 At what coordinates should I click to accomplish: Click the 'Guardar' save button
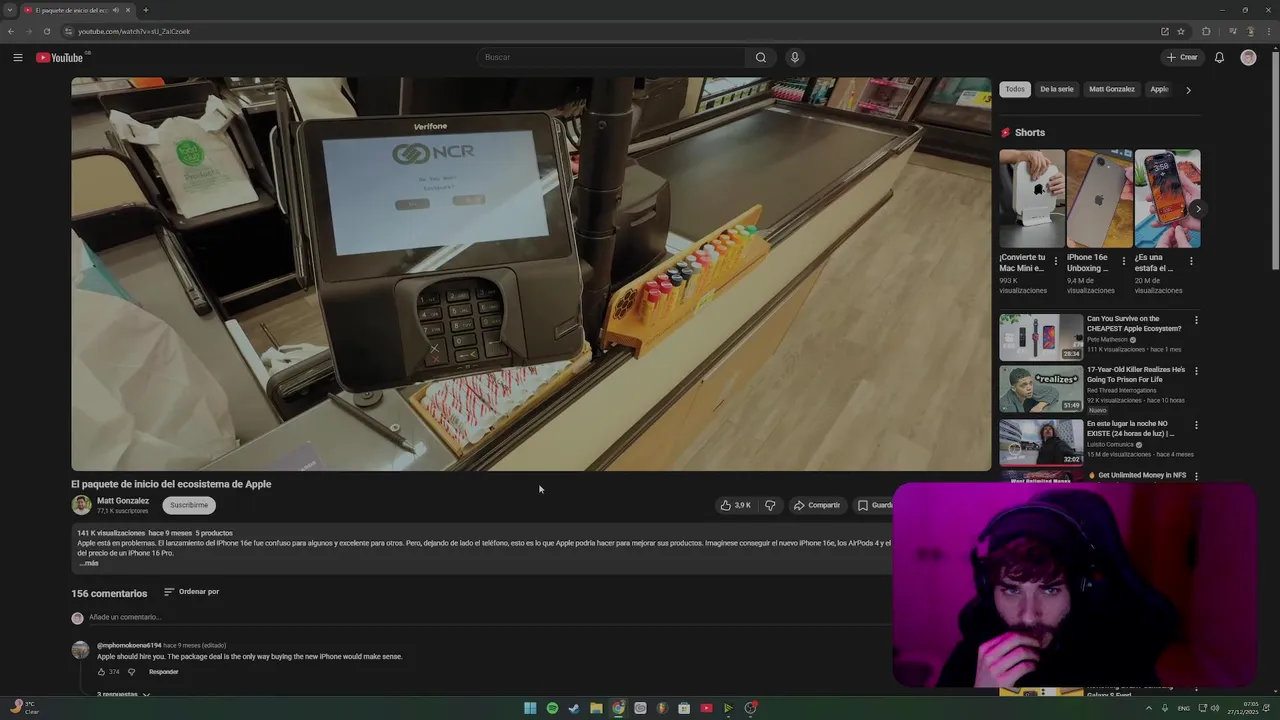(x=875, y=505)
